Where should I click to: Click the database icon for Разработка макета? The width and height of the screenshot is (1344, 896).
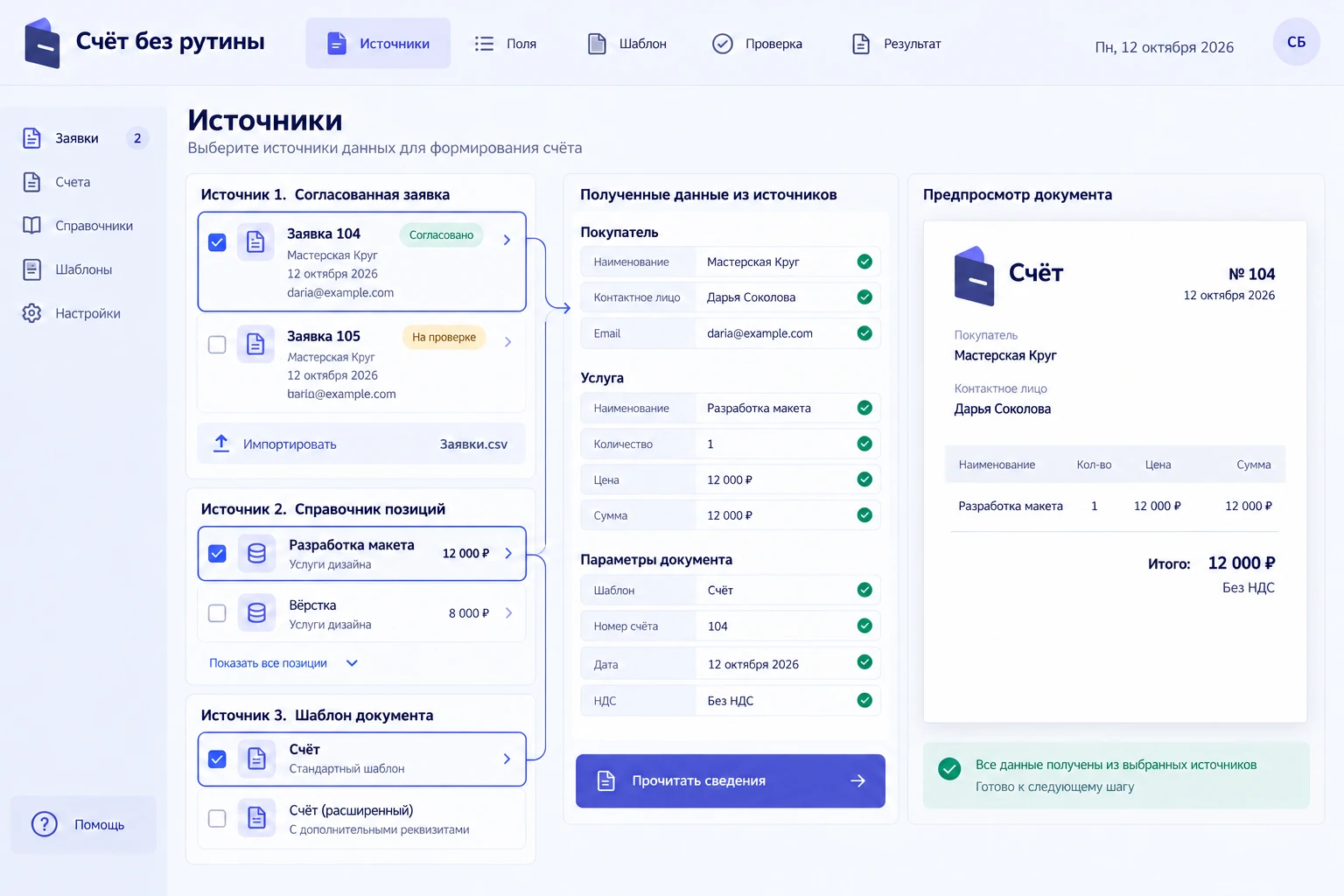click(x=256, y=553)
